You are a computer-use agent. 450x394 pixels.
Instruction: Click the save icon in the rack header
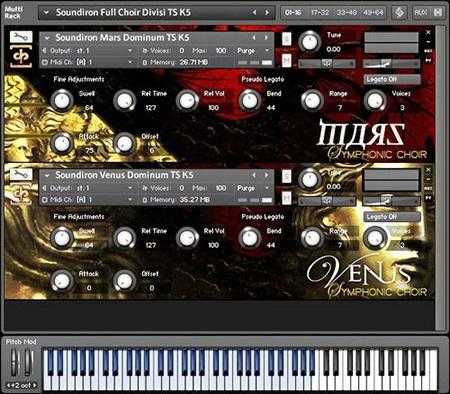438,13
